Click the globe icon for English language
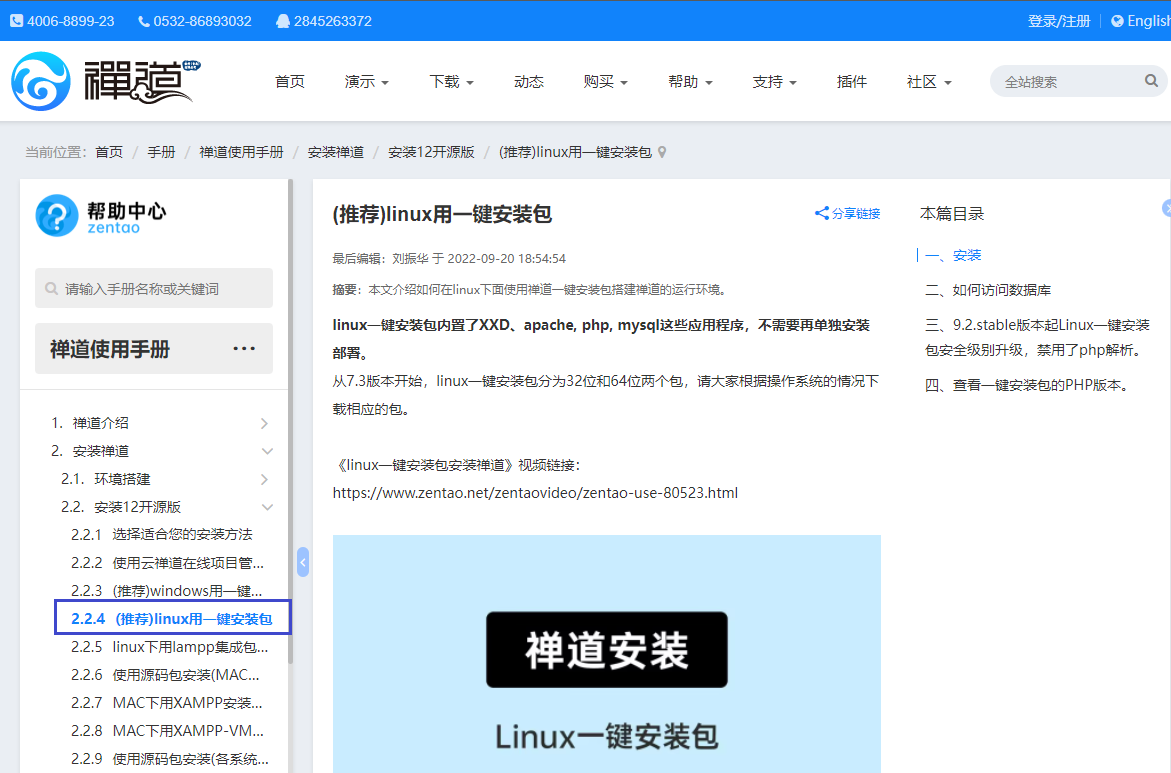 pyautogui.click(x=1117, y=21)
